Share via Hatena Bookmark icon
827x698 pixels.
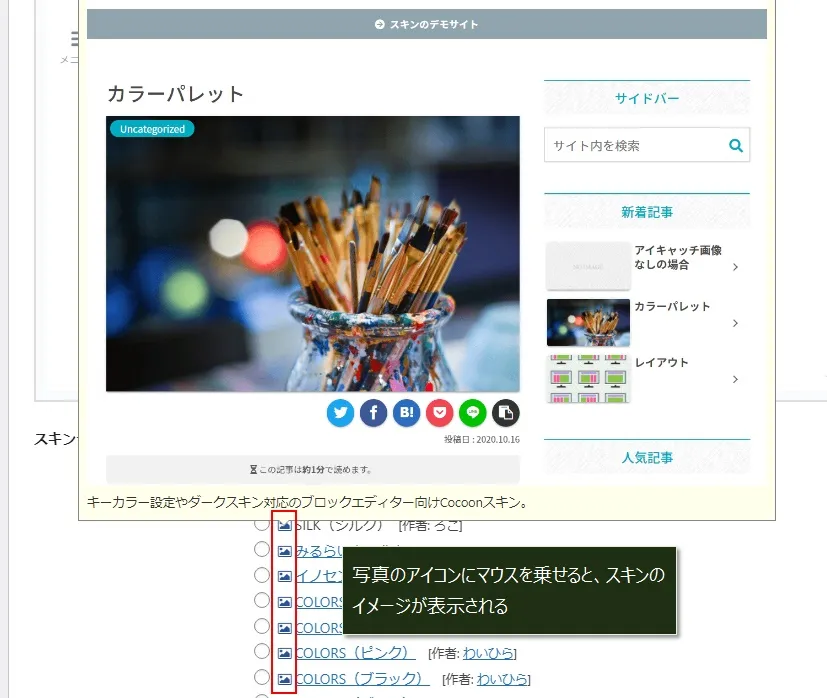pos(406,412)
